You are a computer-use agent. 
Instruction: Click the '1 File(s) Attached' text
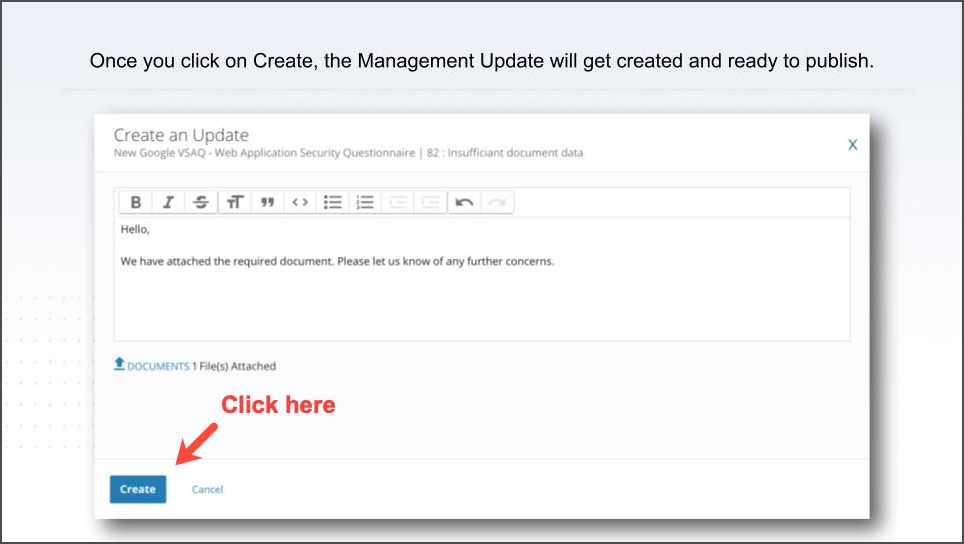pos(234,366)
